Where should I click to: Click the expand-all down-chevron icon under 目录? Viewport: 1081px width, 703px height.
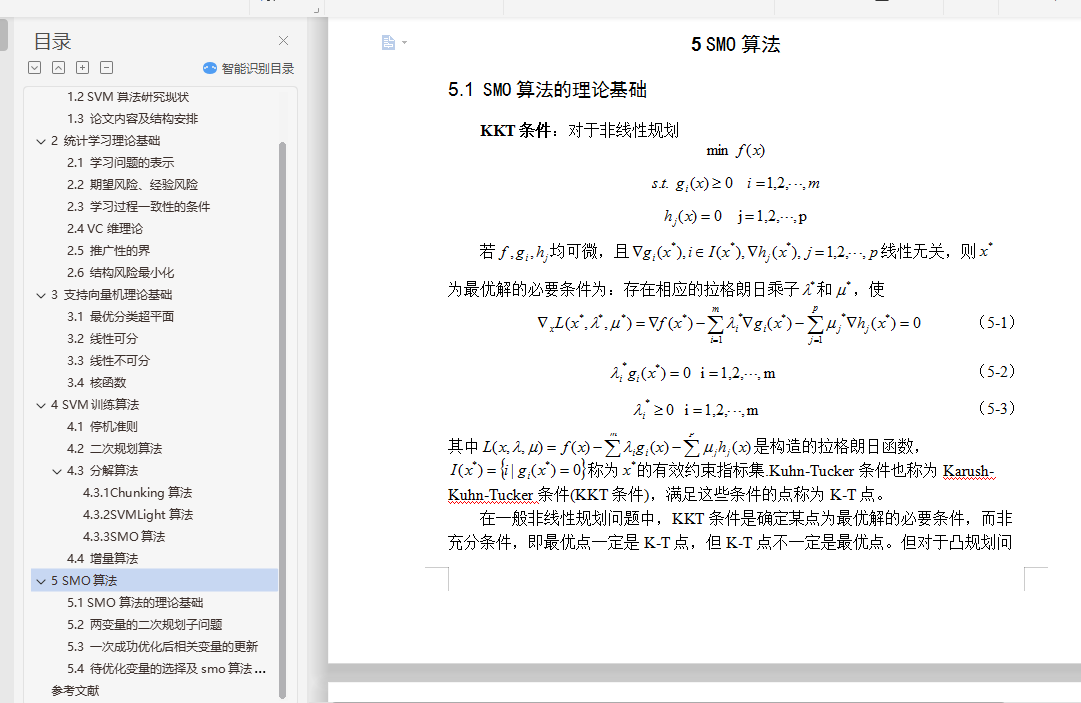pyautogui.click(x=34, y=68)
